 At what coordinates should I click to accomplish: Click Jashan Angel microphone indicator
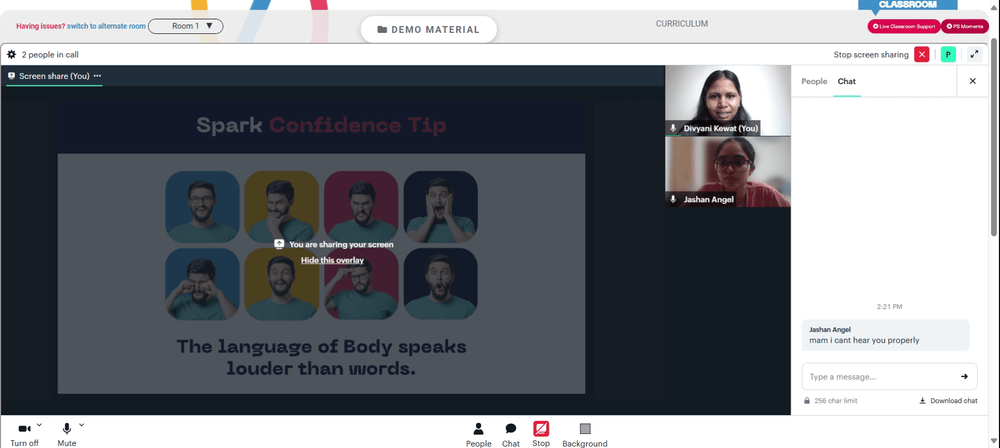(673, 200)
